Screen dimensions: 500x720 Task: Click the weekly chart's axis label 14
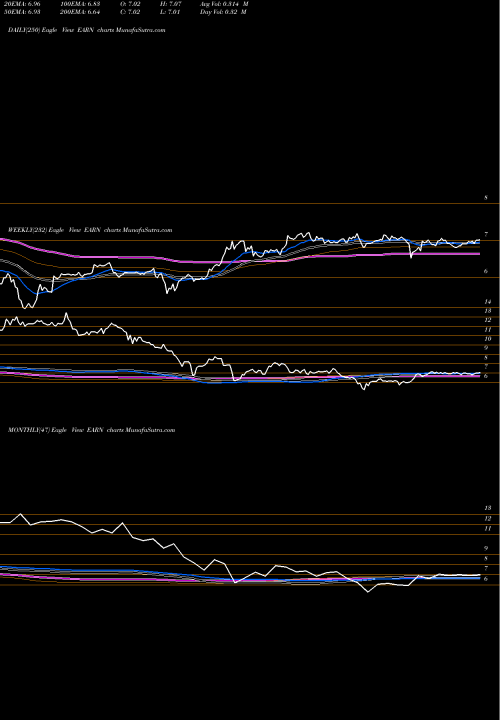click(488, 302)
